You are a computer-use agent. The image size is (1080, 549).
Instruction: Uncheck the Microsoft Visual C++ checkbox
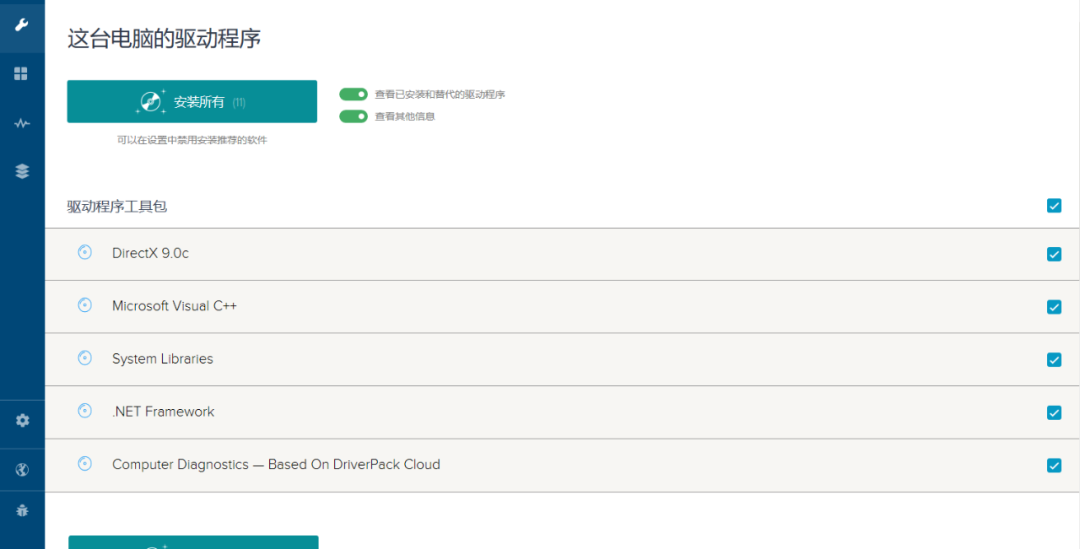coord(1054,307)
